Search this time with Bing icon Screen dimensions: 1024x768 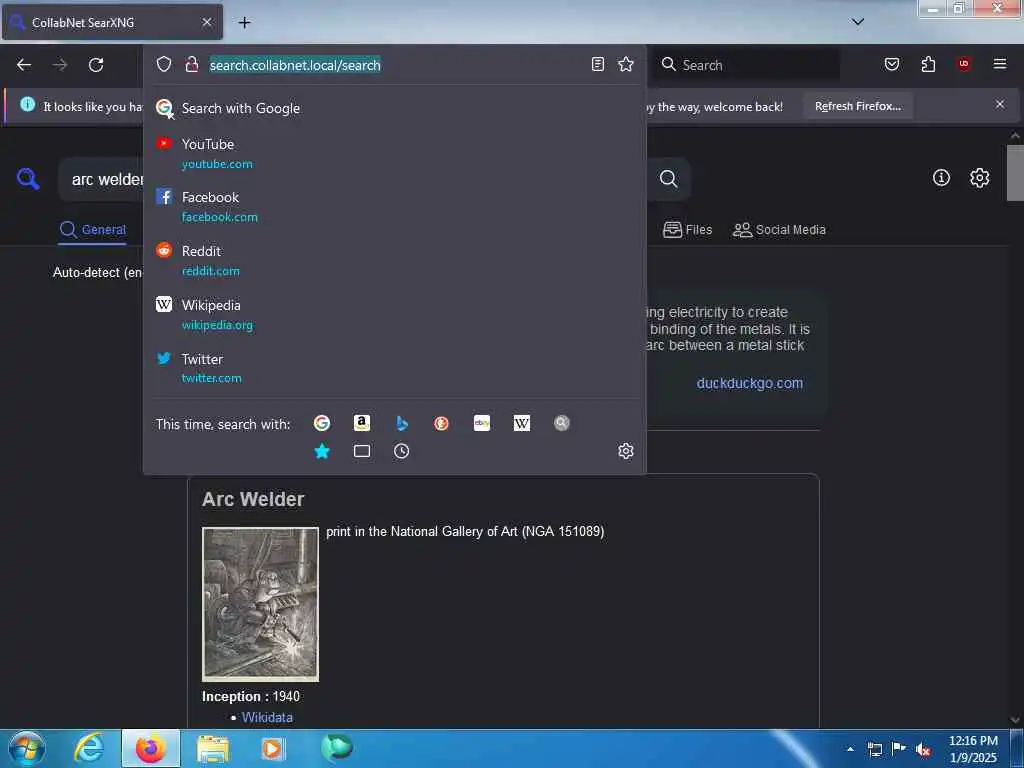(402, 423)
